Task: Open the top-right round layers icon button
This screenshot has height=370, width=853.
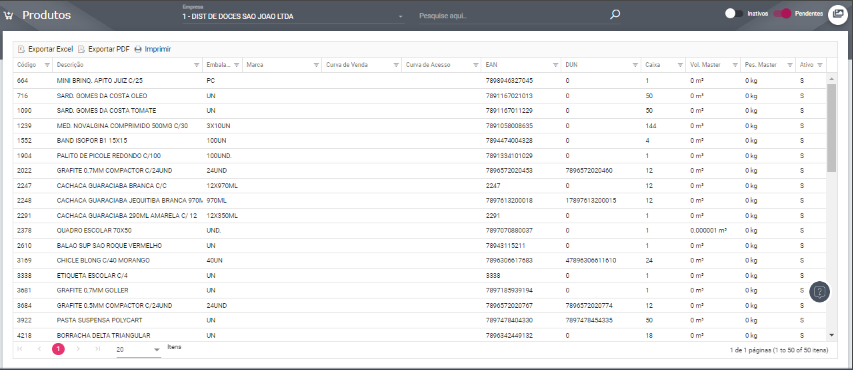Action: [838, 15]
